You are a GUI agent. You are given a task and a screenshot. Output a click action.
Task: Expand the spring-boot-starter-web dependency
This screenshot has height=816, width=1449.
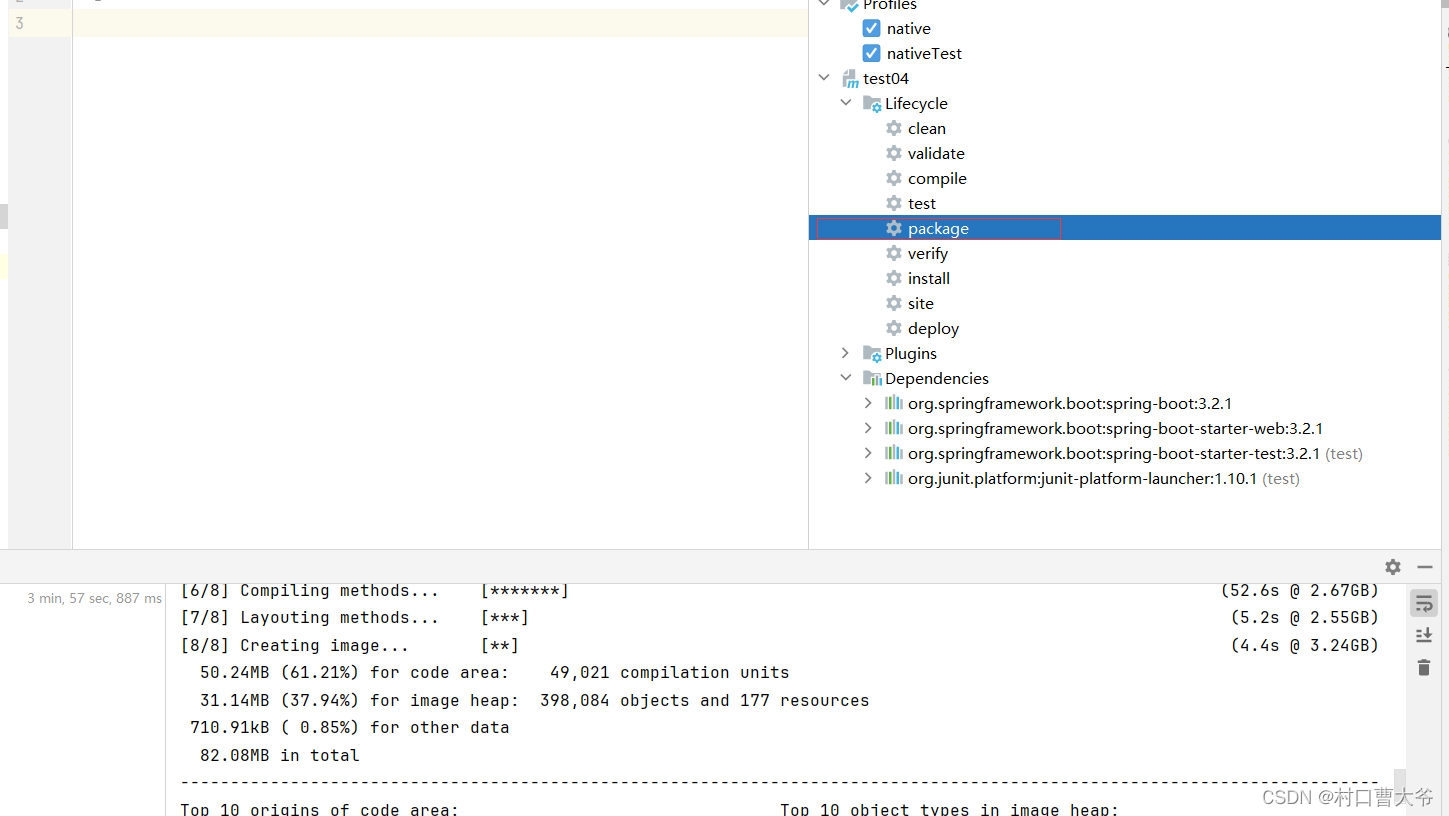point(868,428)
